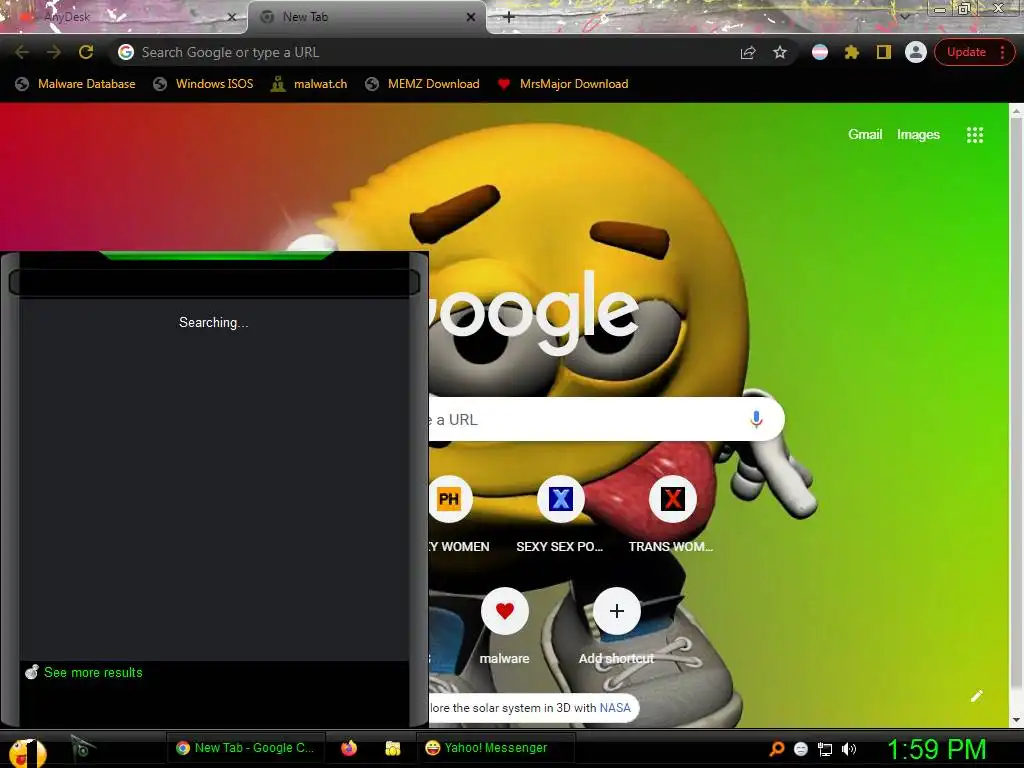Image resolution: width=1024 pixels, height=768 pixels.
Task: Open the Images link
Action: pyautogui.click(x=918, y=135)
